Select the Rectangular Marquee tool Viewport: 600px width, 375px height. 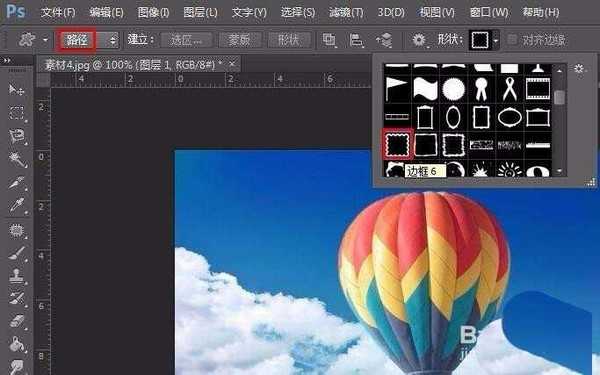coord(16,114)
